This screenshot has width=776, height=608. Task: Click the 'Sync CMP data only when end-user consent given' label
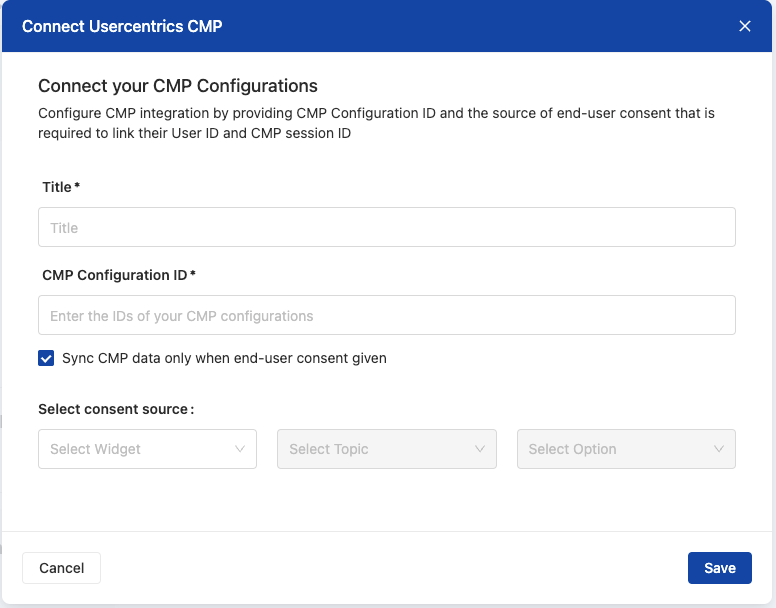(224, 358)
